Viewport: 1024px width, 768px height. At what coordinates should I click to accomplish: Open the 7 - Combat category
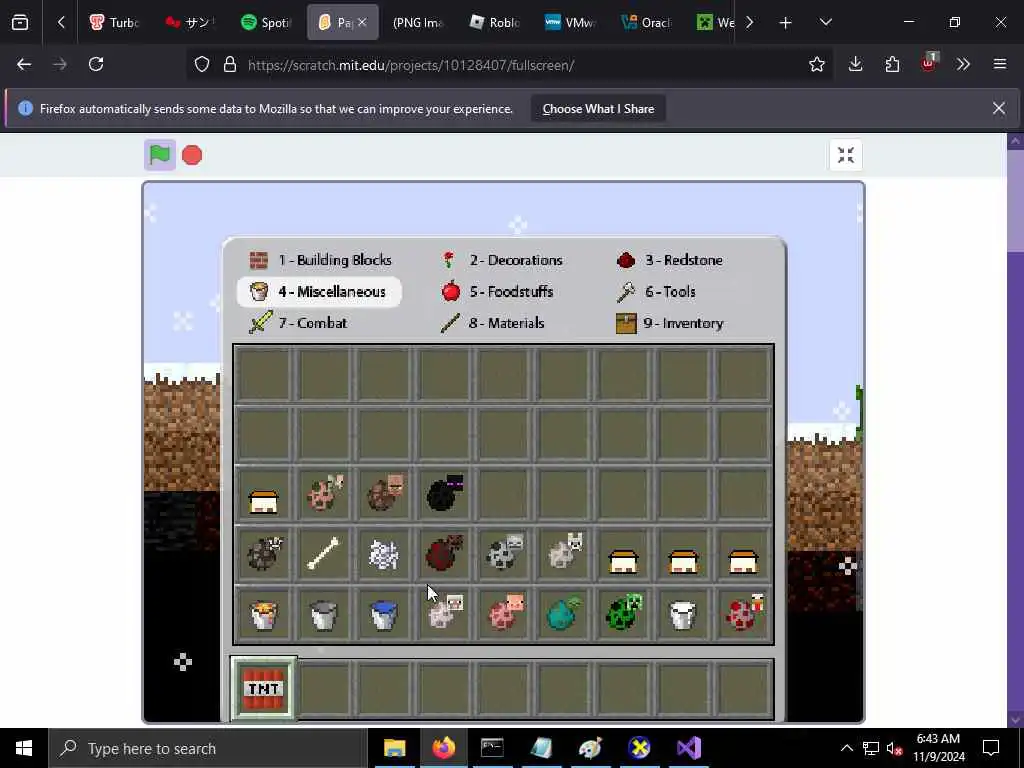click(298, 323)
